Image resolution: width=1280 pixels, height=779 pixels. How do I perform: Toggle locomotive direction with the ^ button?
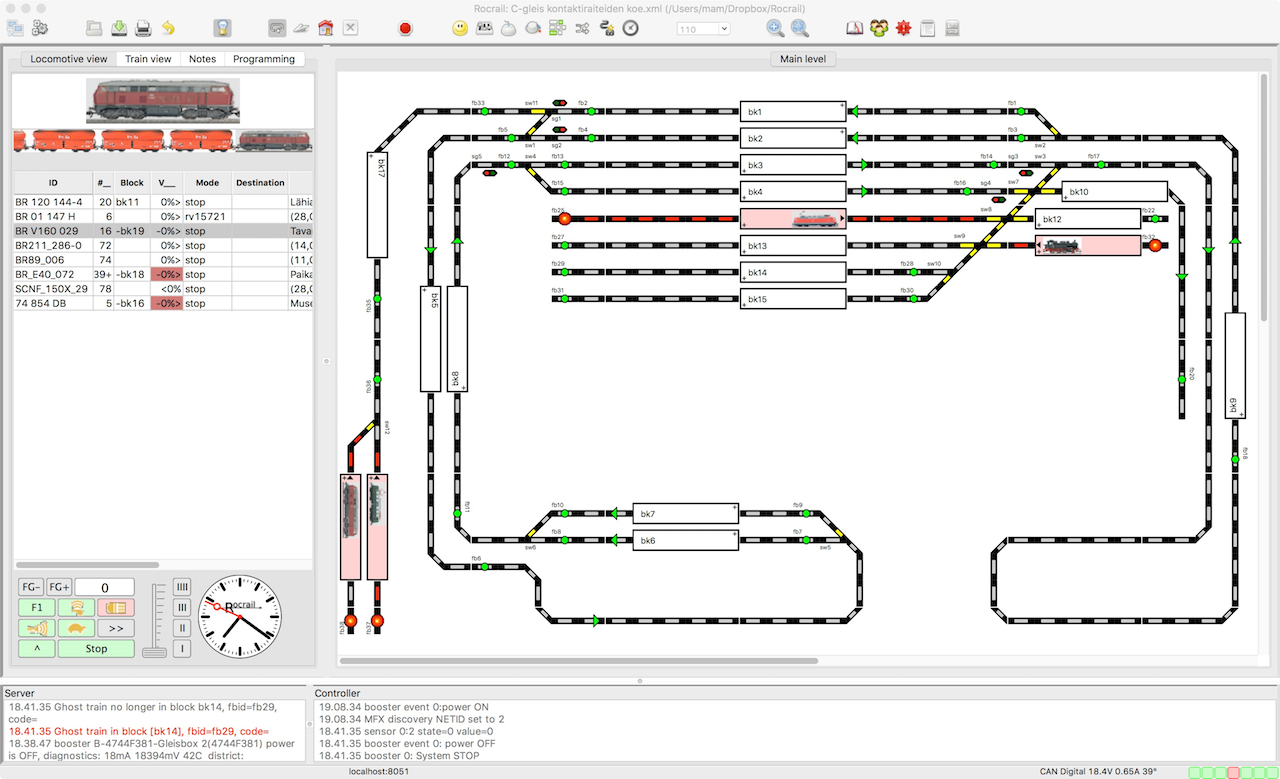tap(36, 648)
